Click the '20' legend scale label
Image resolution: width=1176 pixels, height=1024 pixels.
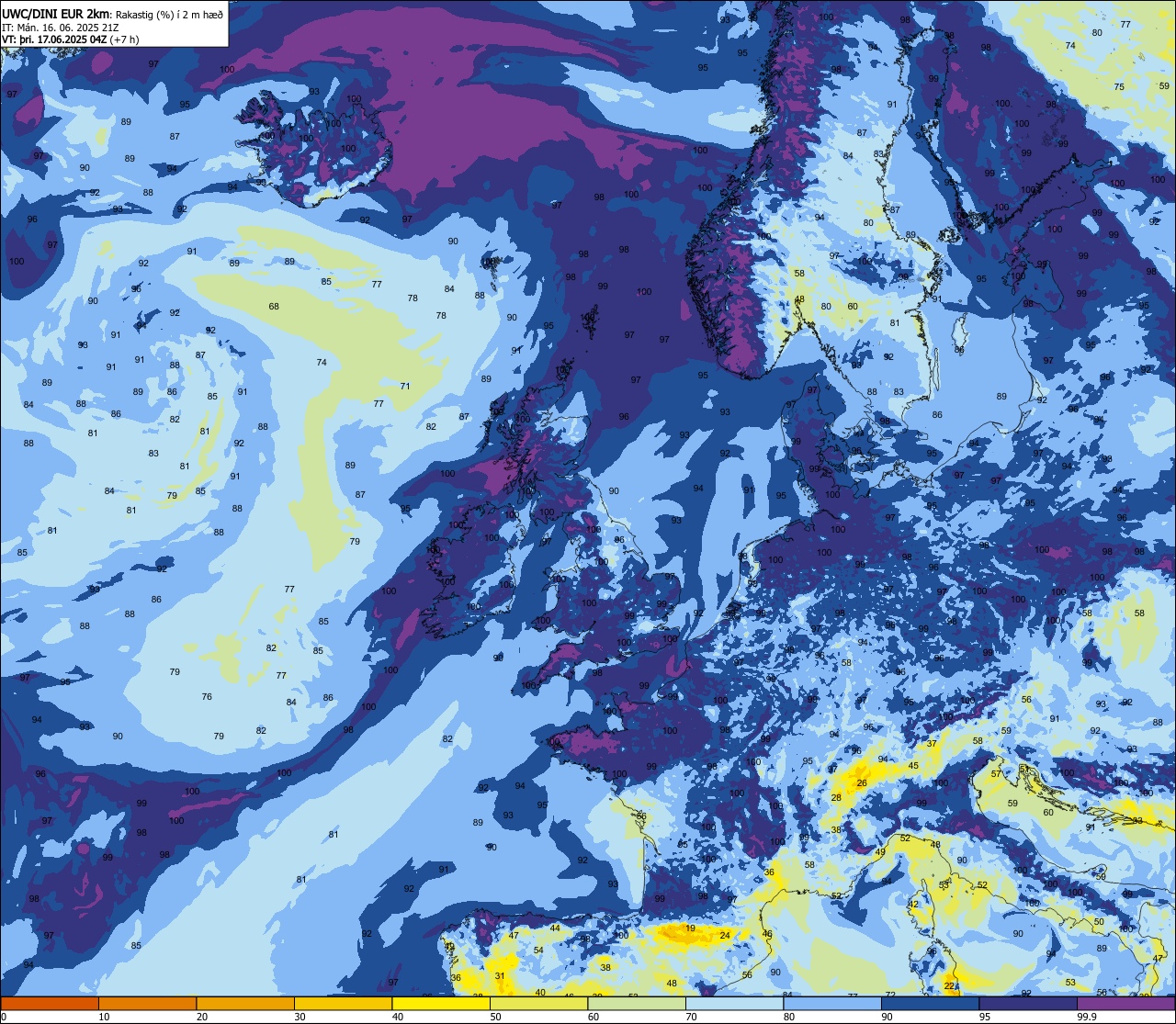201,1017
